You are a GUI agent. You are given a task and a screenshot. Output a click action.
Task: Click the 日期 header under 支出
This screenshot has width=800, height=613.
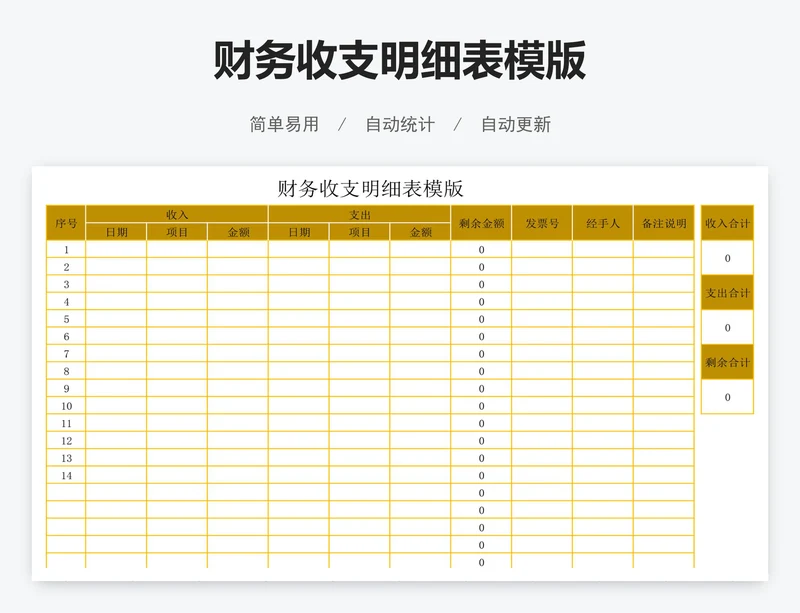(299, 232)
